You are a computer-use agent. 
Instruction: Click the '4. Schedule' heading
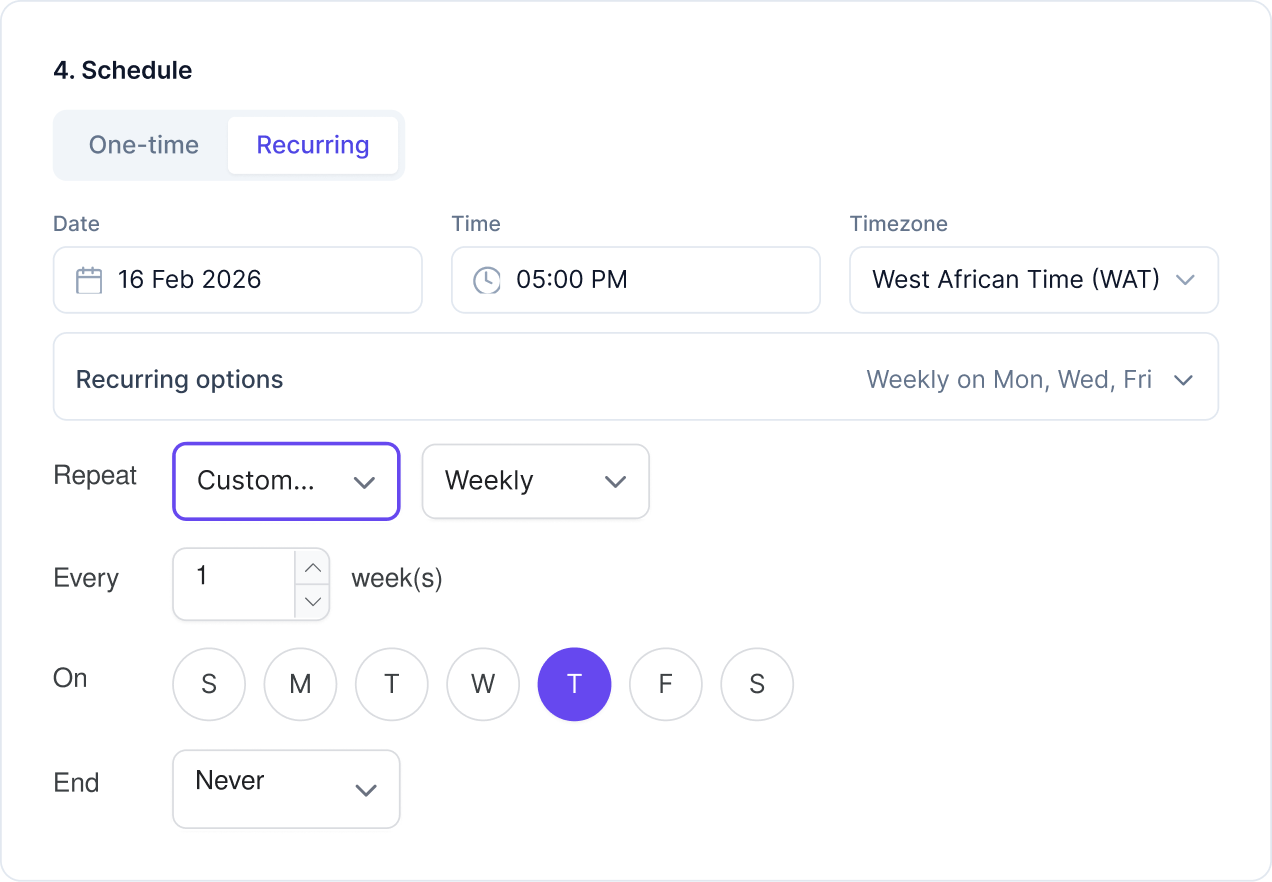coord(123,70)
